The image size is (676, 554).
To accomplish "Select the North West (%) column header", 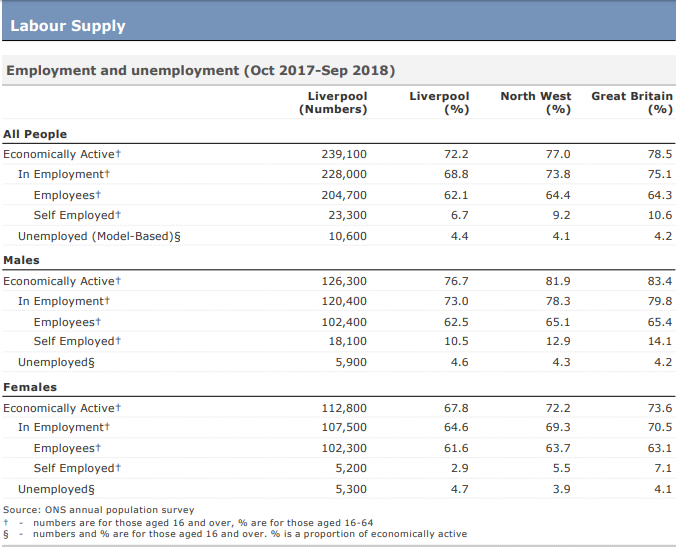I will pos(536,103).
